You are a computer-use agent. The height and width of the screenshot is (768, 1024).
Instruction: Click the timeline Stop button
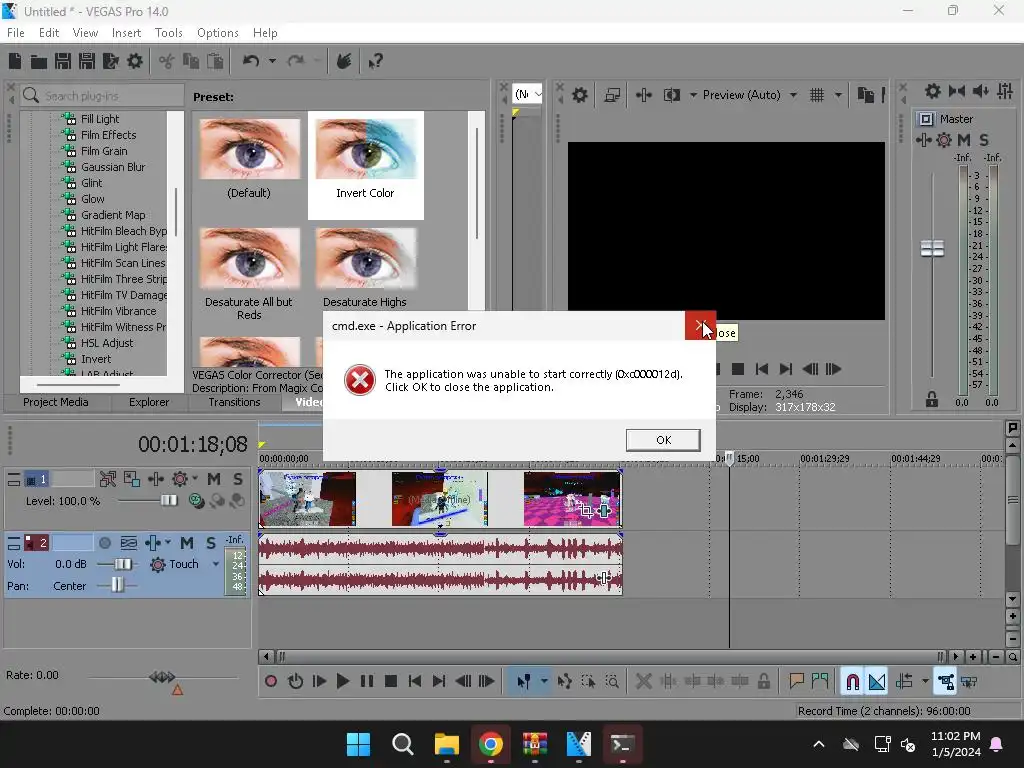tap(391, 682)
